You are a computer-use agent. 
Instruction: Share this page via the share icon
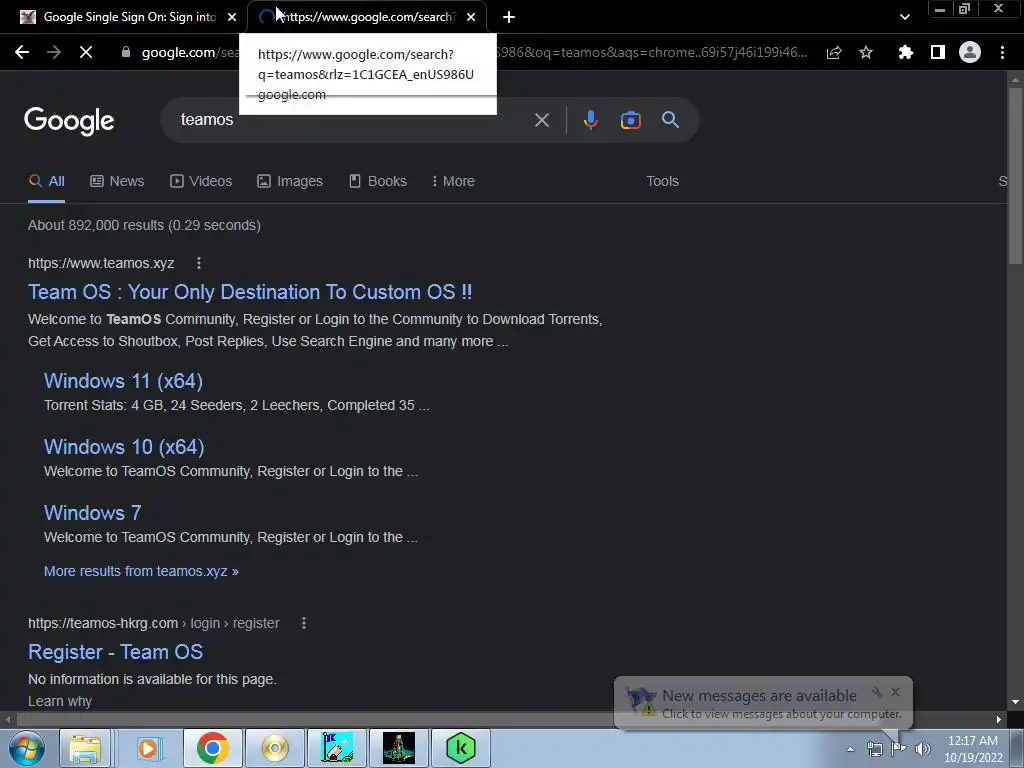(x=834, y=52)
